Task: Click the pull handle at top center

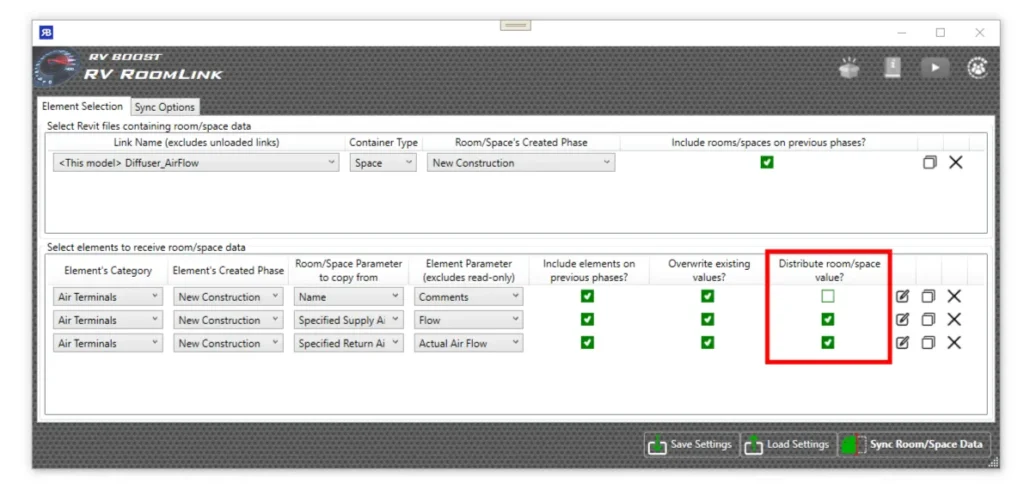Action: 515,25
